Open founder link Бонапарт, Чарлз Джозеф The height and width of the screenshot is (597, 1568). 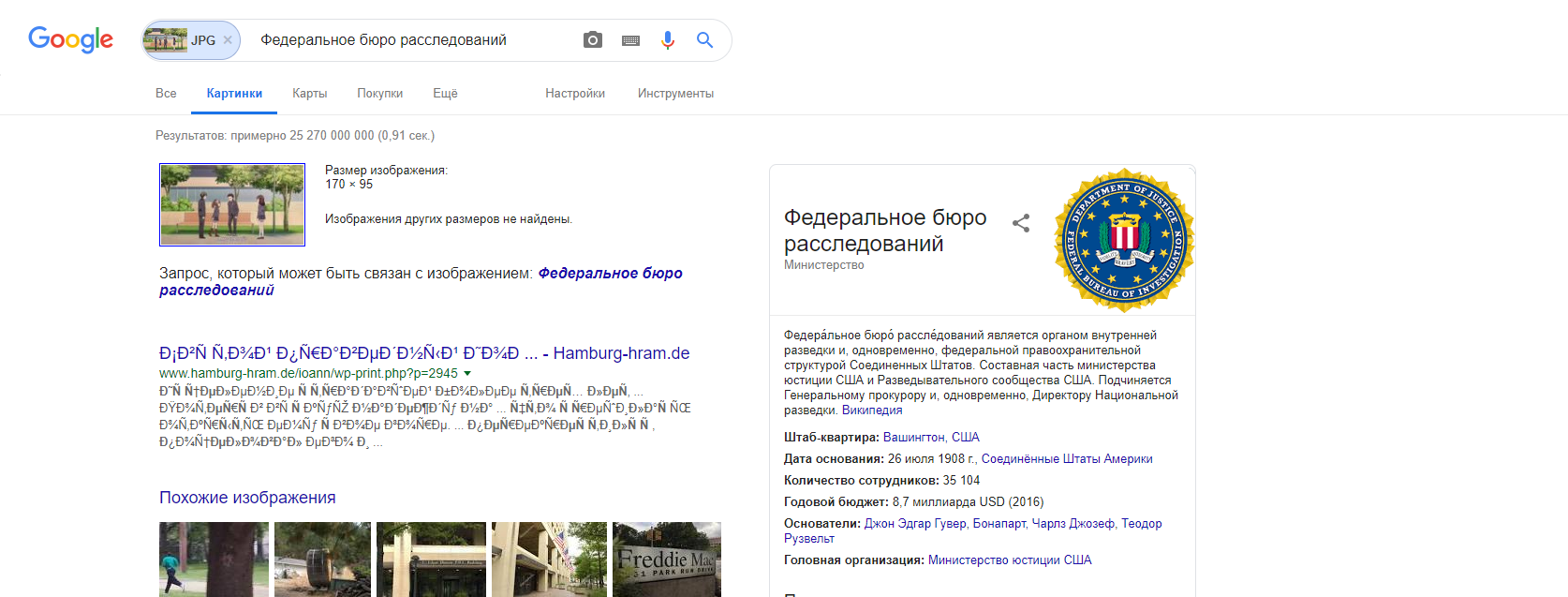(1044, 524)
